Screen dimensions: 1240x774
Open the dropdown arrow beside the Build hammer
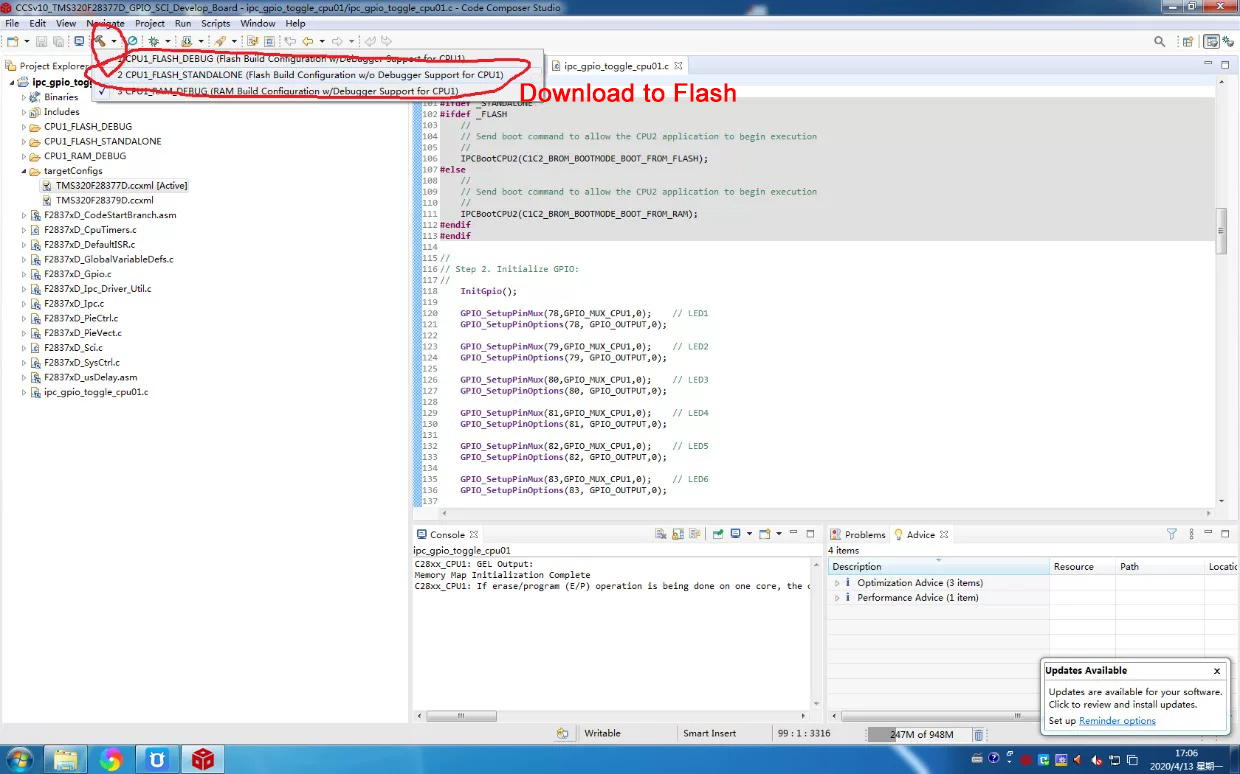(114, 41)
